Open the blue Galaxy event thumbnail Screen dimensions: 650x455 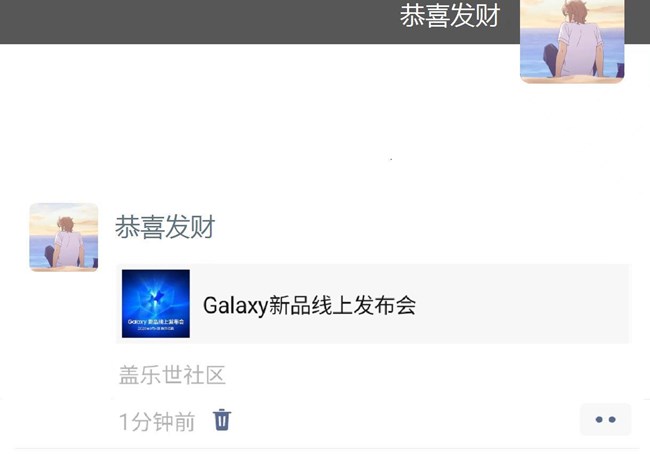(x=156, y=303)
